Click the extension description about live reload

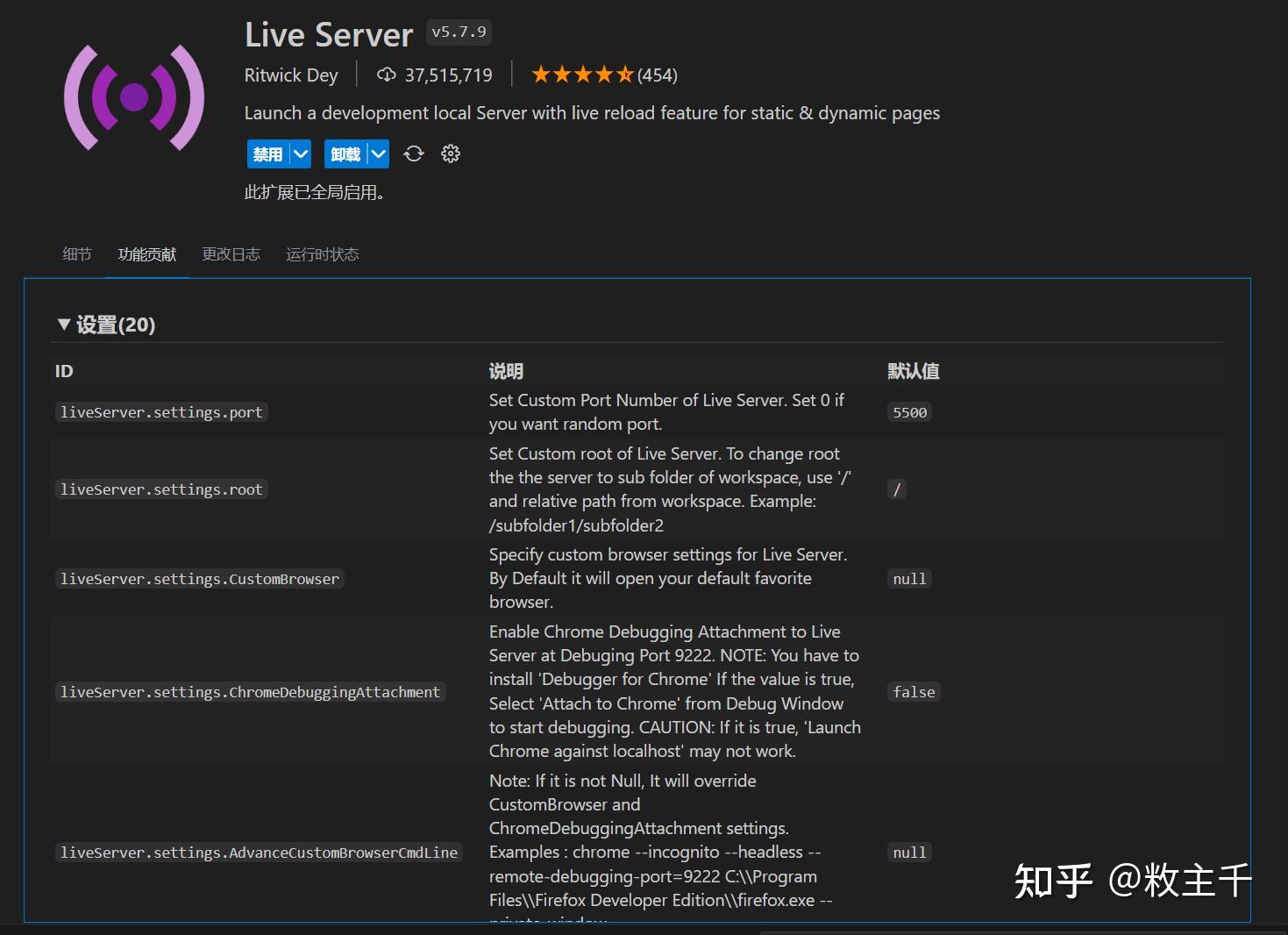point(592,113)
